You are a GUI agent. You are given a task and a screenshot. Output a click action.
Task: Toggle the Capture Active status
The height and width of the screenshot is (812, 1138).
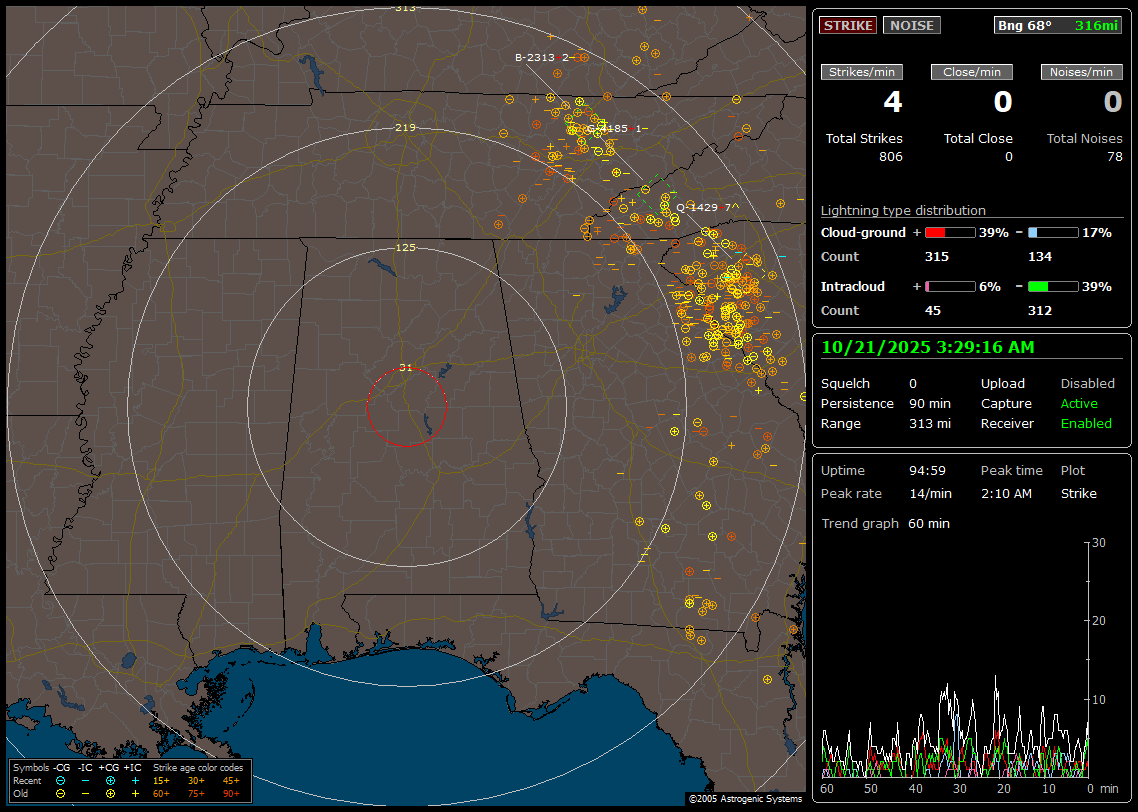point(1079,404)
